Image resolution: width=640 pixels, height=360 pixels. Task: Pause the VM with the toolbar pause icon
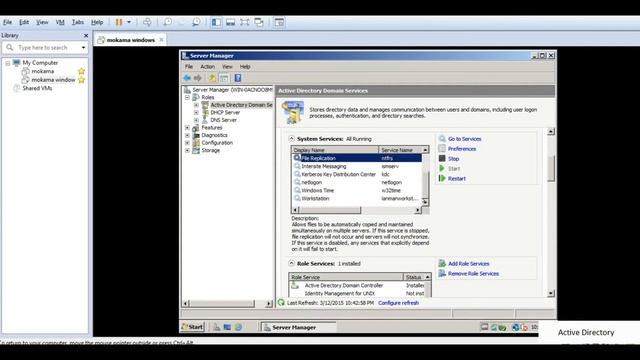[119, 22]
